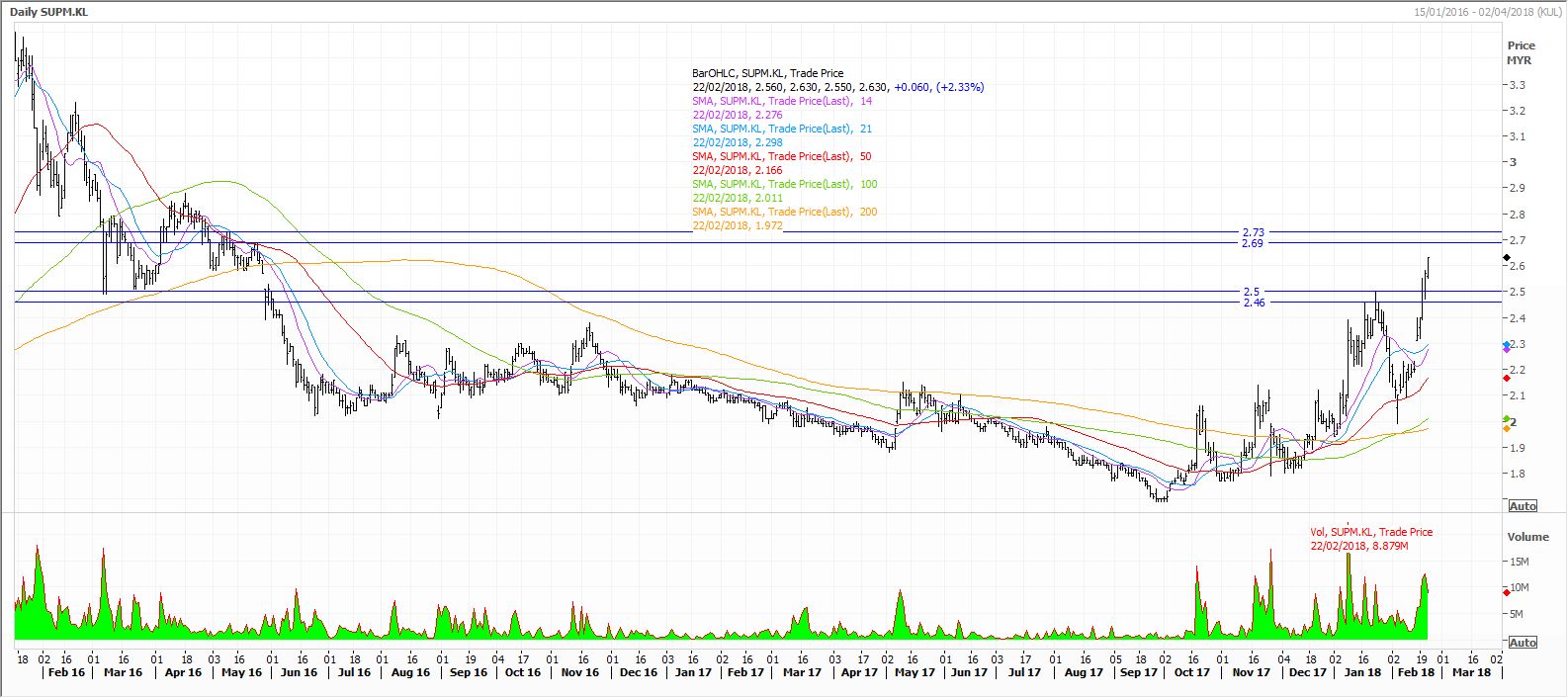Click the red volume axis diamond marker
The image size is (1568, 698).
tap(1506, 592)
